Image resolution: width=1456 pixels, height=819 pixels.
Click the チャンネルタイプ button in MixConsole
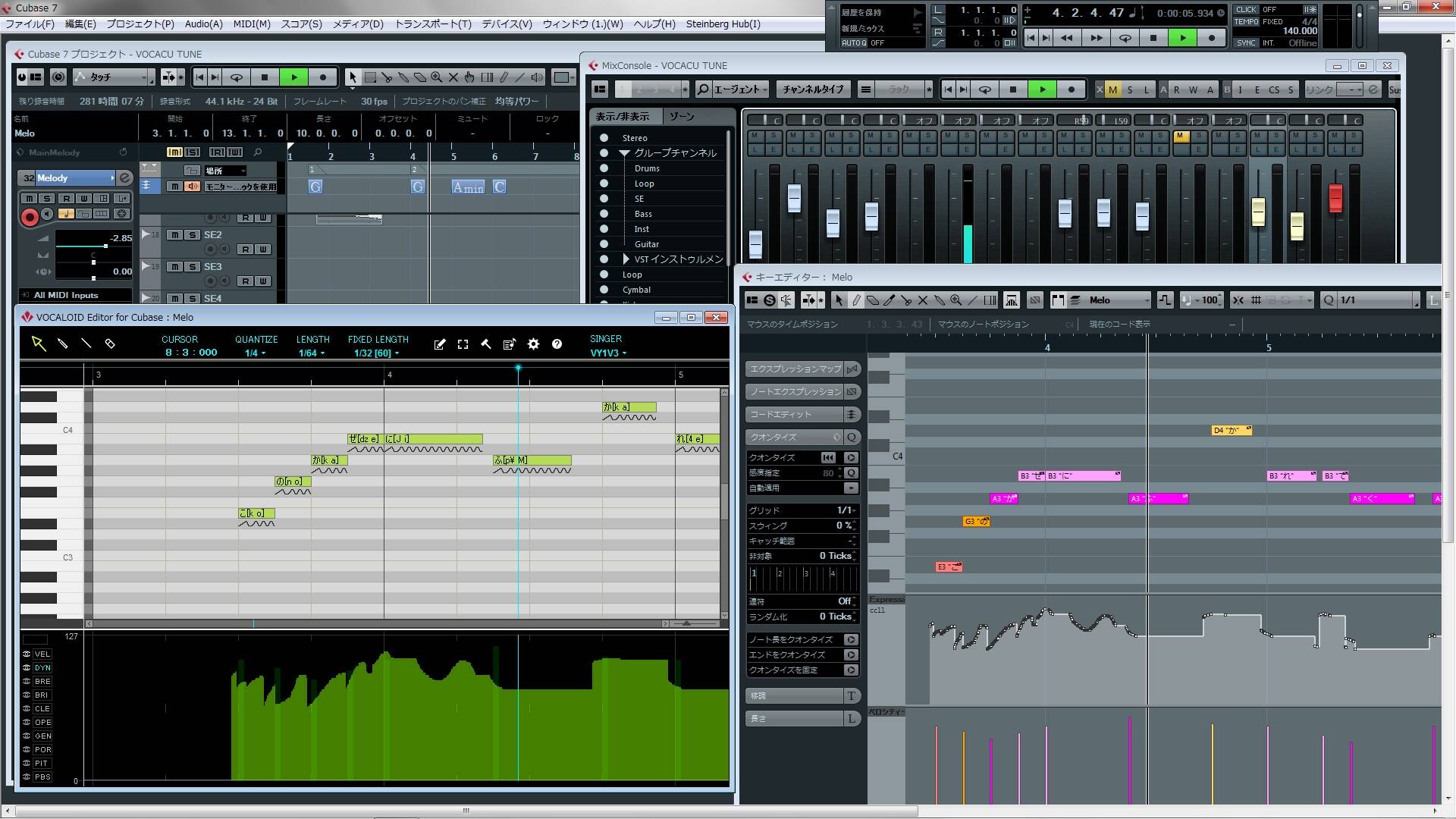coord(813,89)
